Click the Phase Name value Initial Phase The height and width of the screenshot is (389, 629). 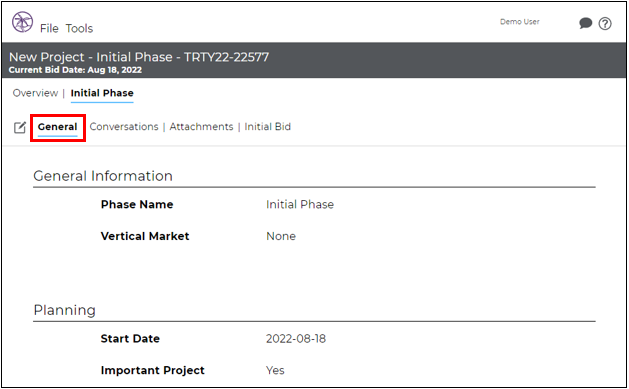[x=300, y=205]
